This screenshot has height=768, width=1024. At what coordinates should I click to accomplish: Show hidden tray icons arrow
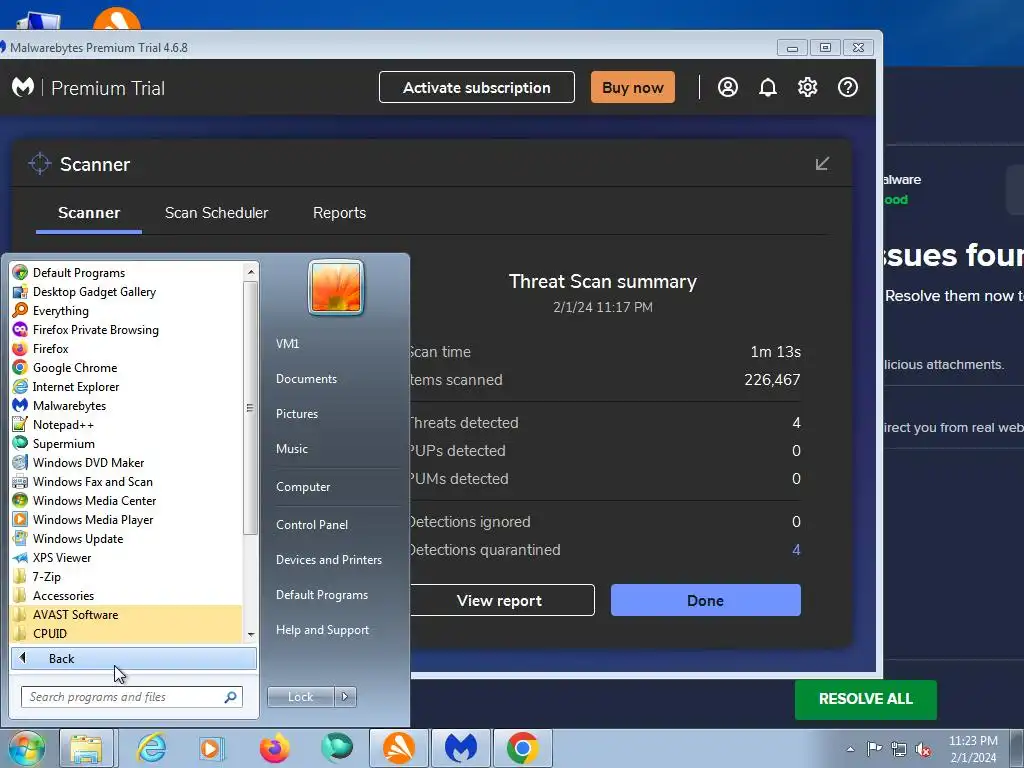850,749
